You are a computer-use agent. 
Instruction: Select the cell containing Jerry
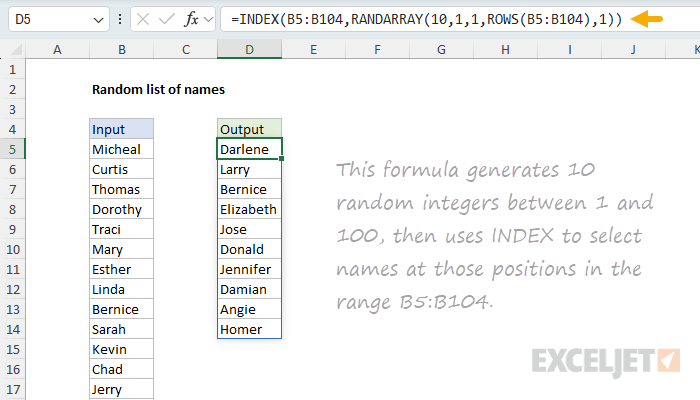click(x=121, y=390)
